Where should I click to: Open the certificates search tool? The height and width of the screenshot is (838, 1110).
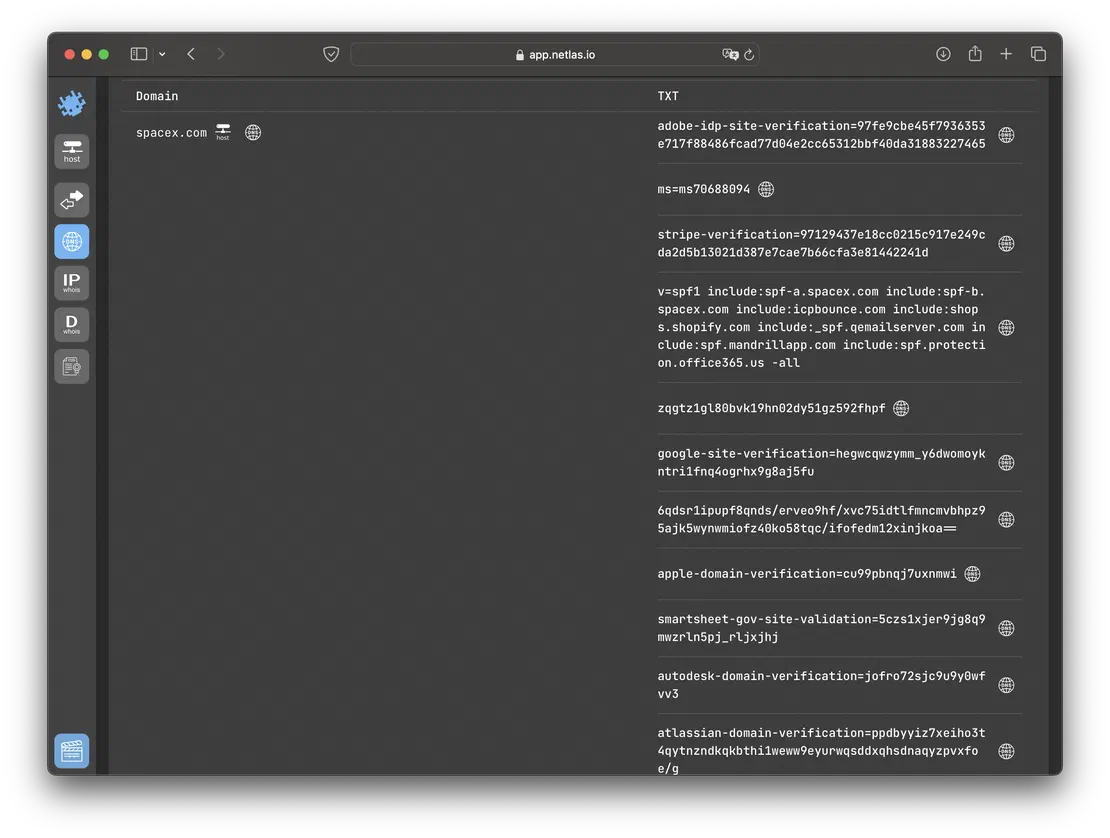[x=71, y=367]
